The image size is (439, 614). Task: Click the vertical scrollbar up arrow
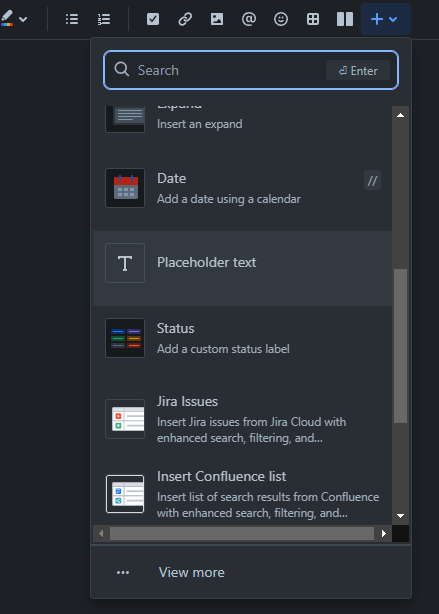point(400,115)
